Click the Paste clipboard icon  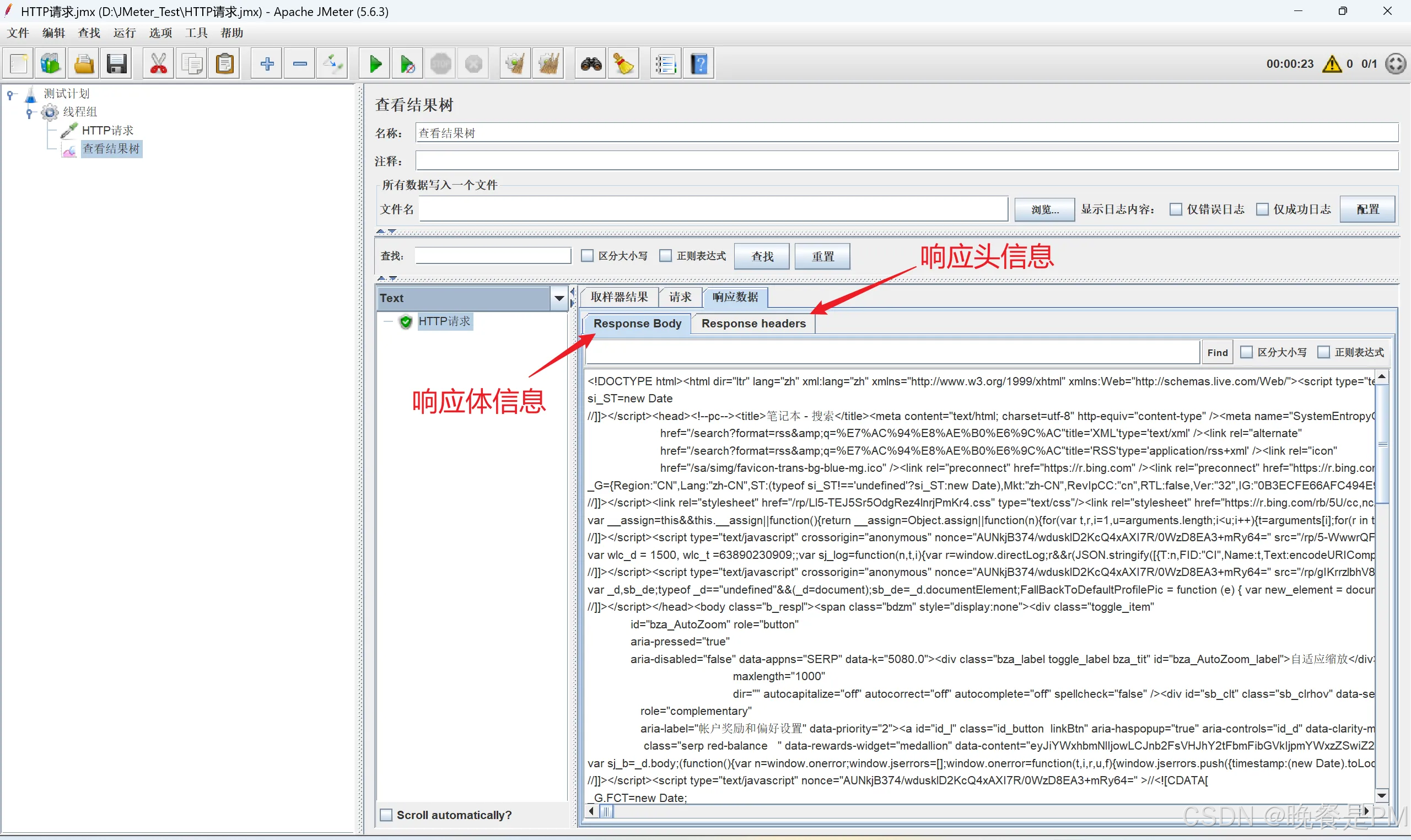click(225, 64)
